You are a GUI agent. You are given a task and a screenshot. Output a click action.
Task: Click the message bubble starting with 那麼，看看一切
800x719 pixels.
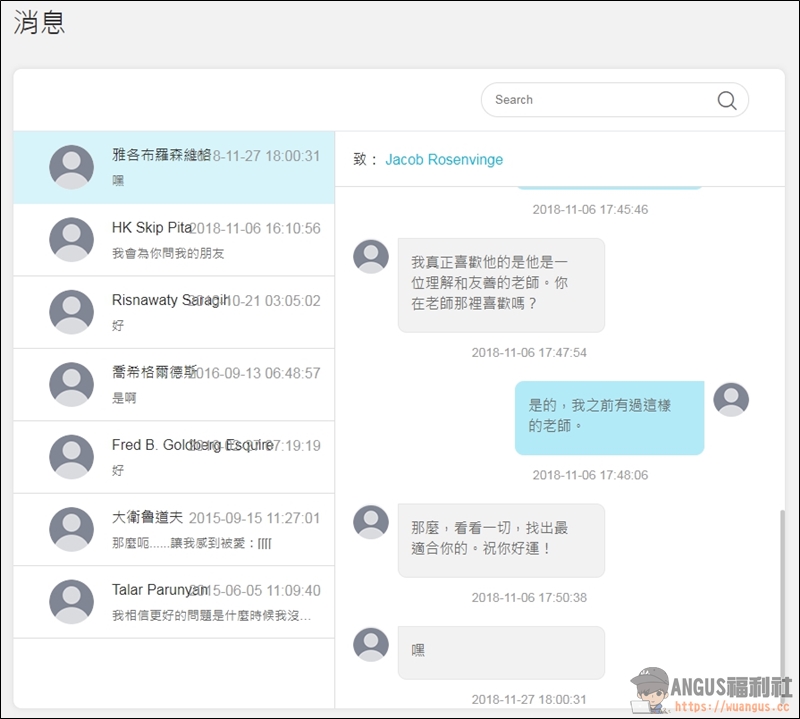click(501, 540)
